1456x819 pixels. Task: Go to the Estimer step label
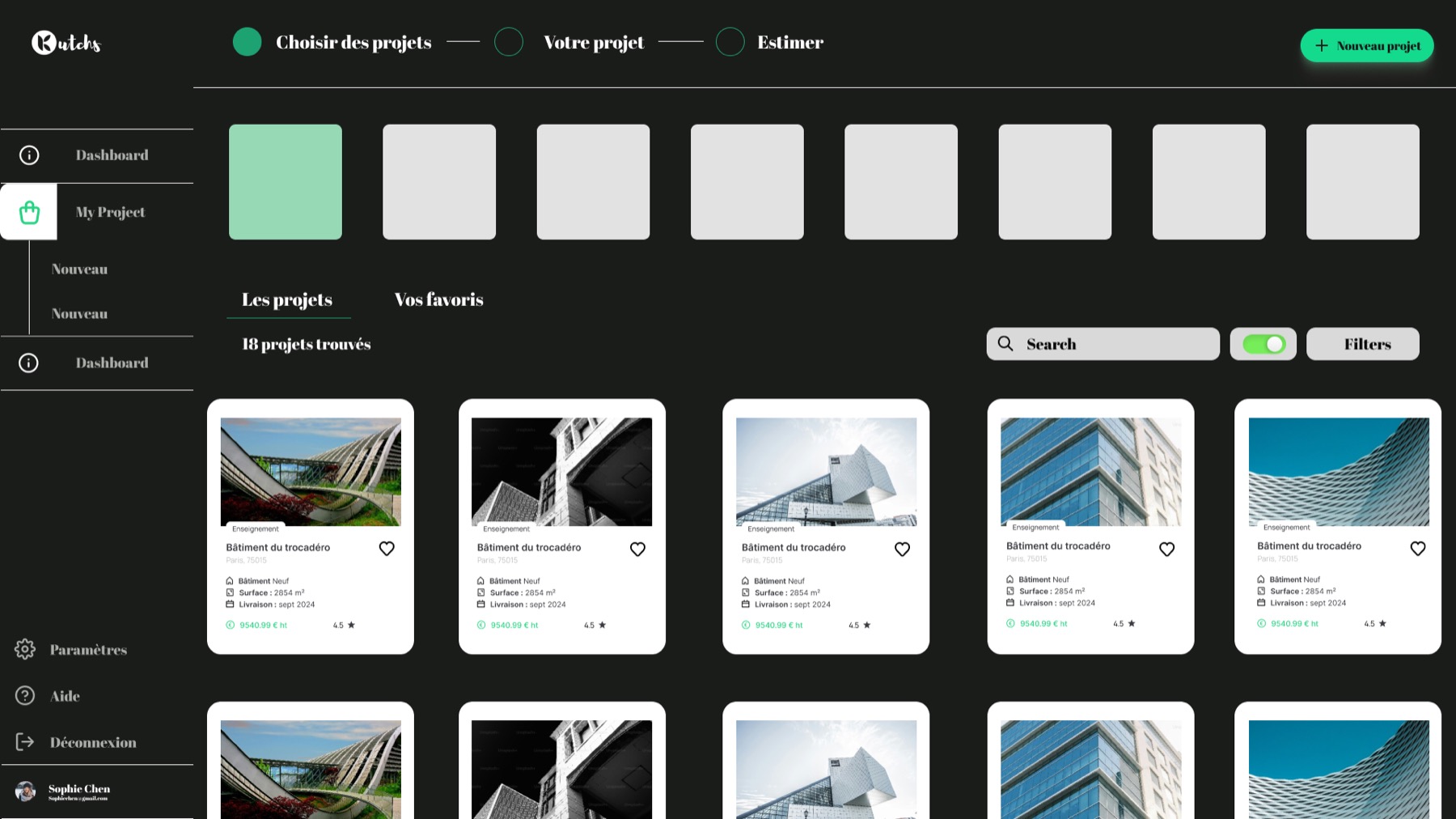(790, 42)
